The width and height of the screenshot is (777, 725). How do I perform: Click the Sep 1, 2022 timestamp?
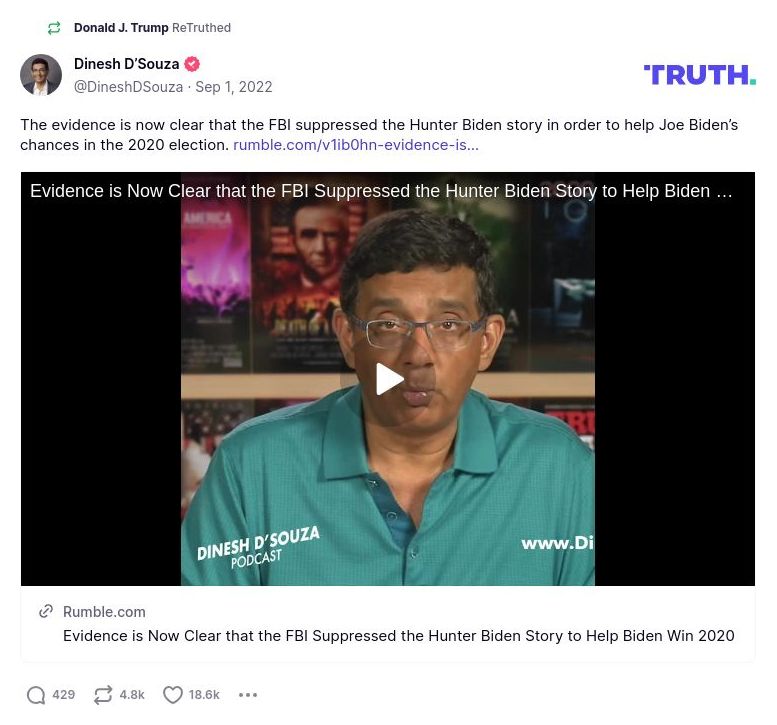click(x=233, y=87)
